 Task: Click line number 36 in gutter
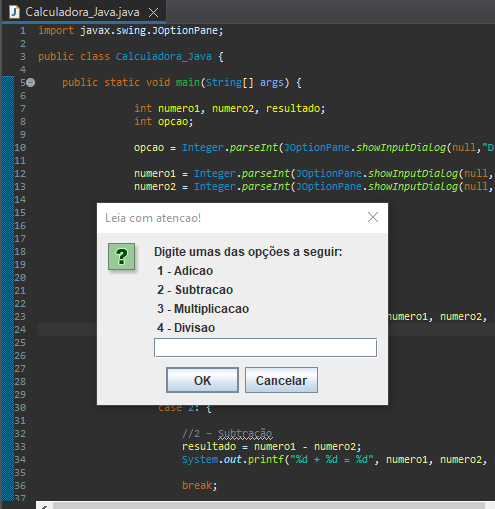pyautogui.click(x=20, y=486)
